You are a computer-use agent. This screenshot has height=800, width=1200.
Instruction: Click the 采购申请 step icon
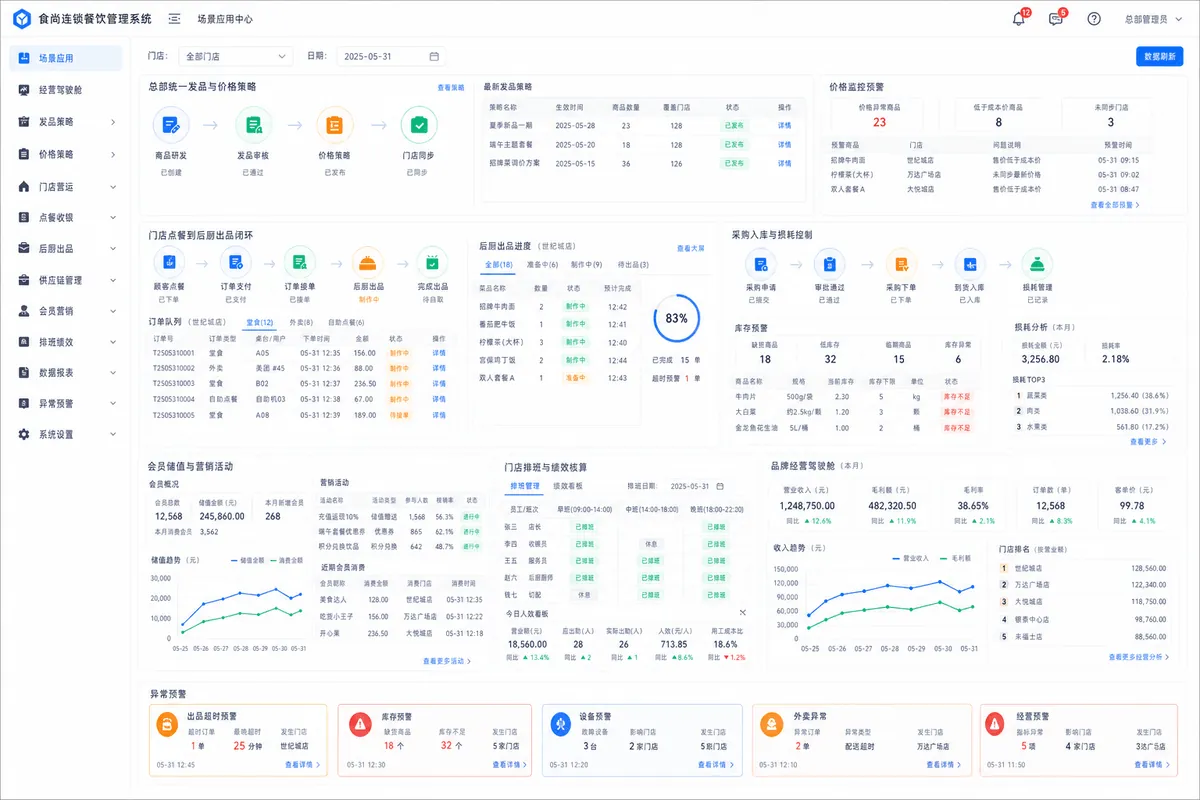pyautogui.click(x=761, y=263)
